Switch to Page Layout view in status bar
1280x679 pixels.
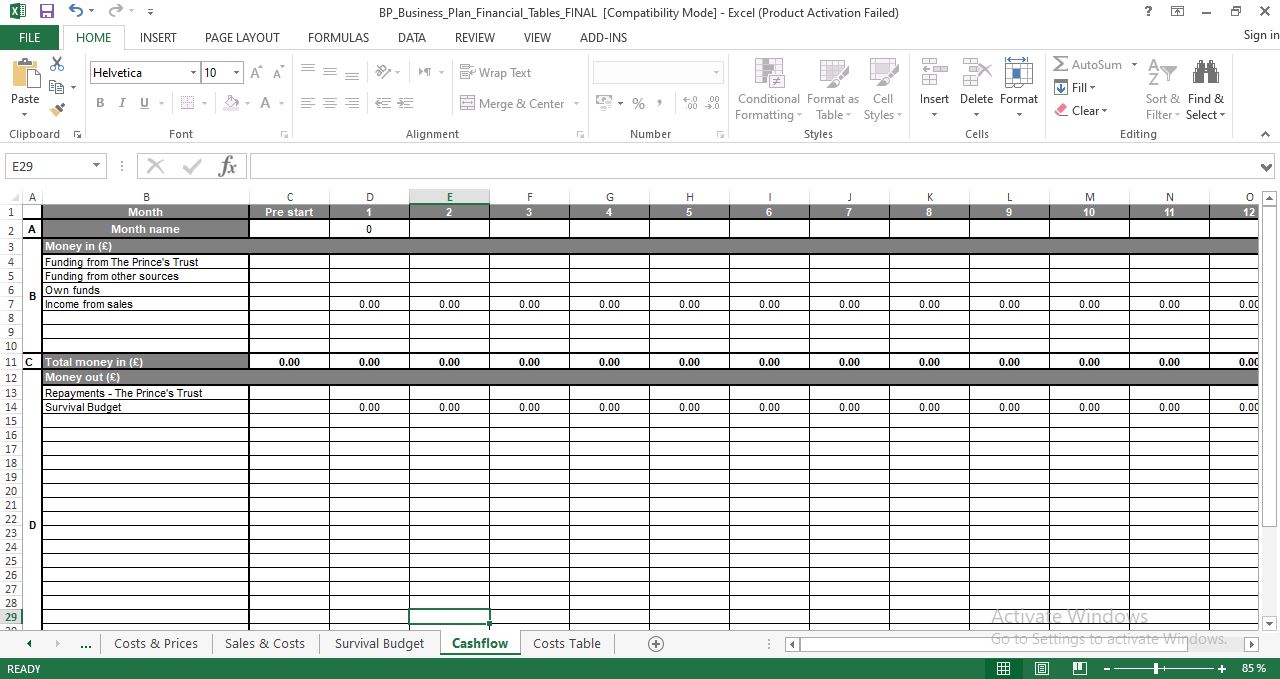pyautogui.click(x=1041, y=668)
